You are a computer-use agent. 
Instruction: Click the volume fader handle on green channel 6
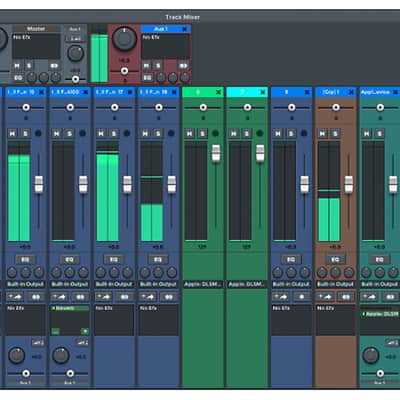(x=216, y=153)
